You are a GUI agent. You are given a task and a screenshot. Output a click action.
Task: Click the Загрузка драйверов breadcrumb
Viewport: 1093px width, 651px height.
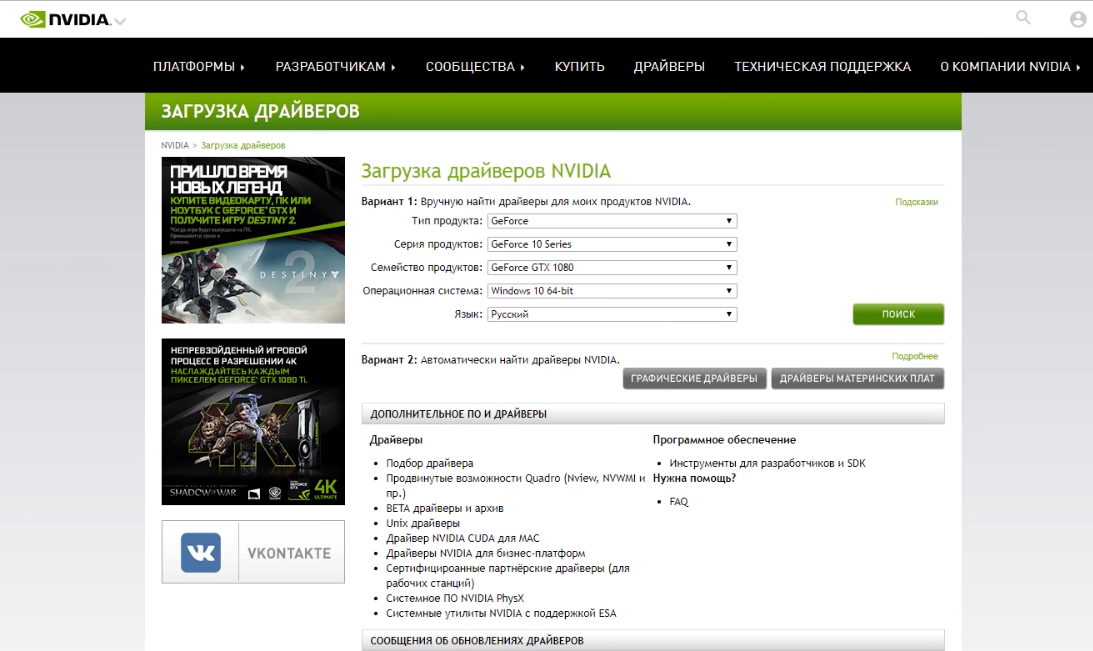pyautogui.click(x=243, y=146)
